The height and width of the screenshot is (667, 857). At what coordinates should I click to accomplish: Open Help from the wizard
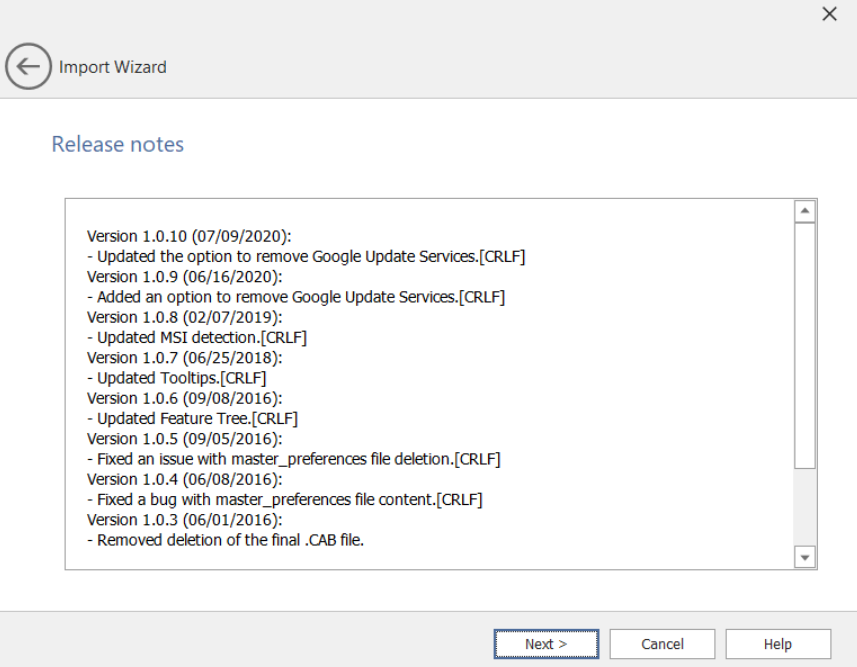click(777, 644)
